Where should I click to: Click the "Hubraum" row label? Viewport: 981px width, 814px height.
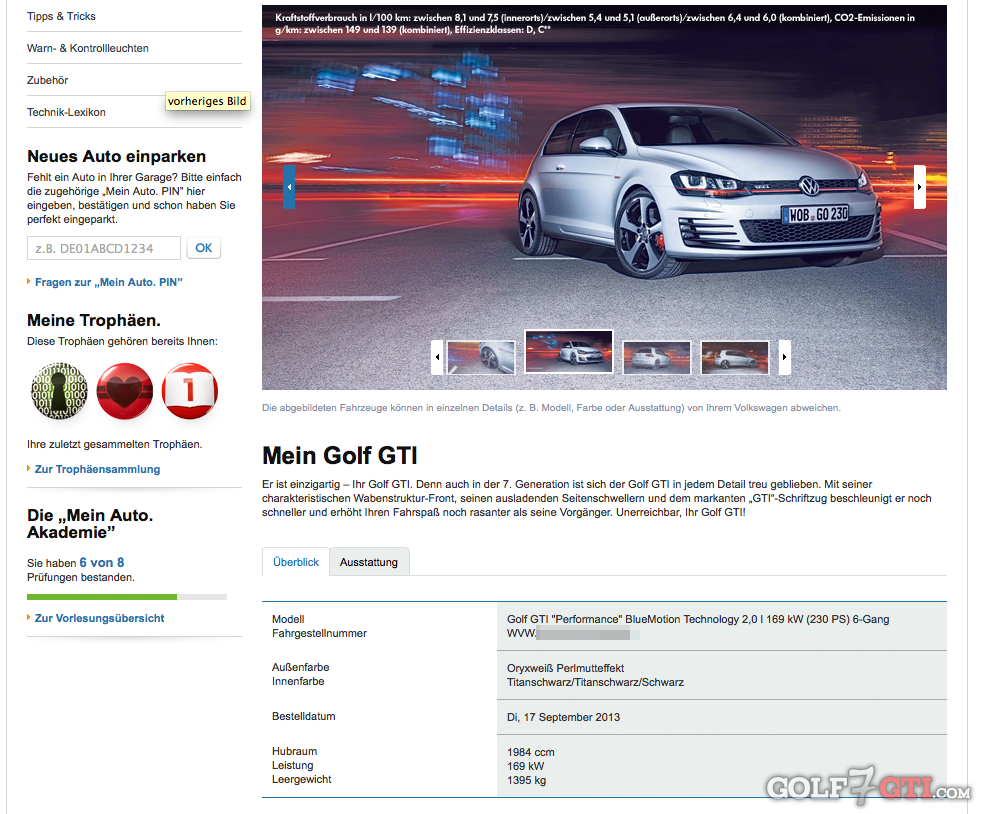(x=294, y=751)
